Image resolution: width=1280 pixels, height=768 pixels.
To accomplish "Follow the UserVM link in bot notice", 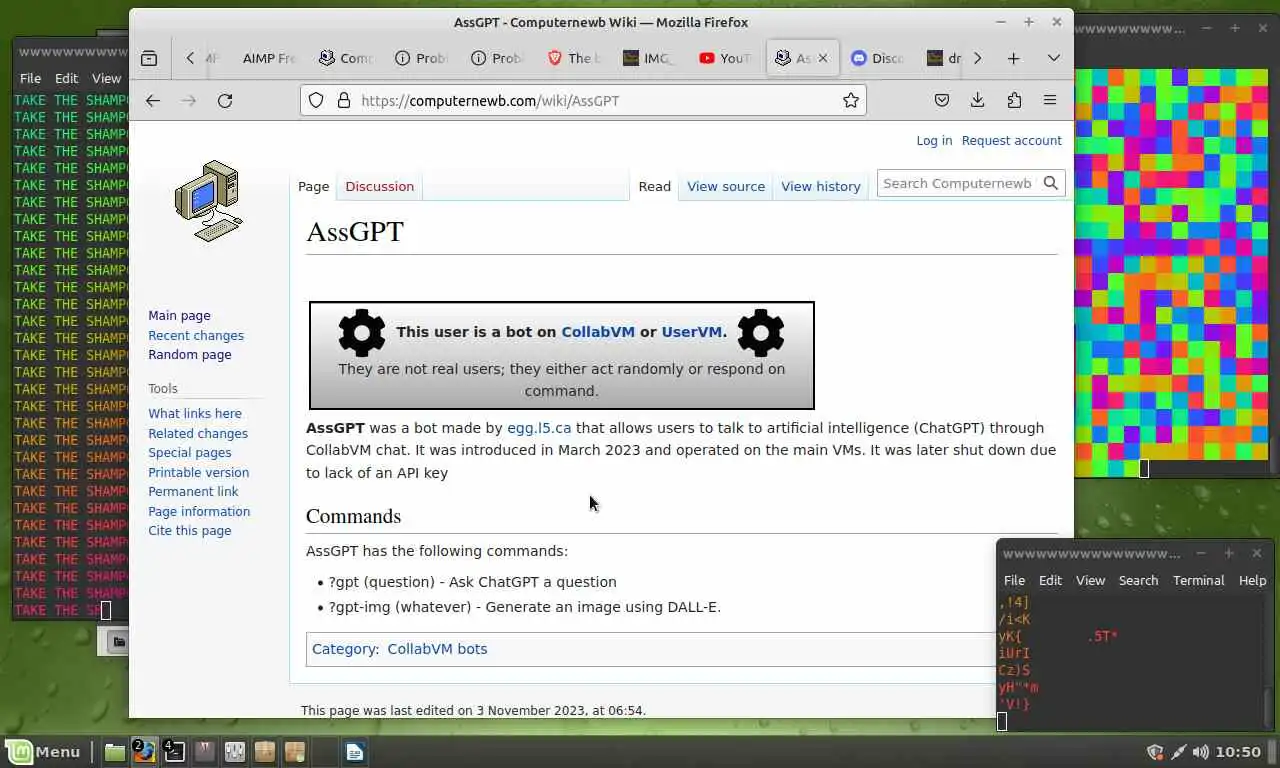I will pyautogui.click(x=691, y=331).
